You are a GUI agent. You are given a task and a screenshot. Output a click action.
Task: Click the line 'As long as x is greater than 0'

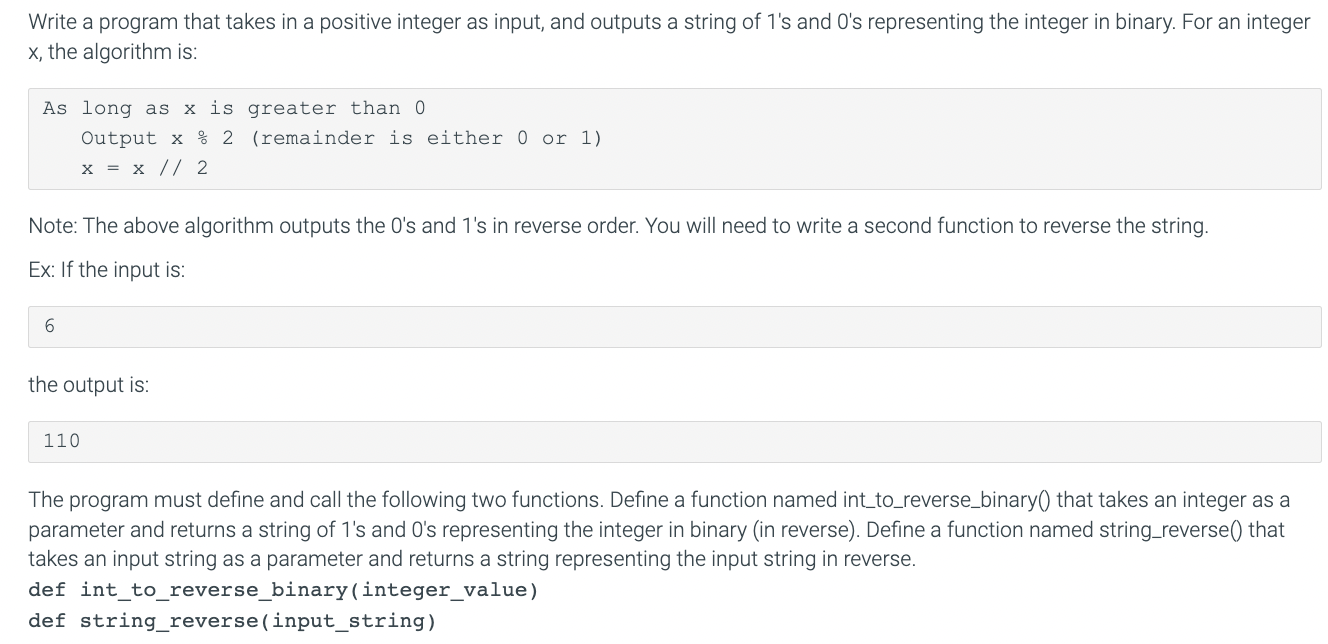[x=234, y=108]
